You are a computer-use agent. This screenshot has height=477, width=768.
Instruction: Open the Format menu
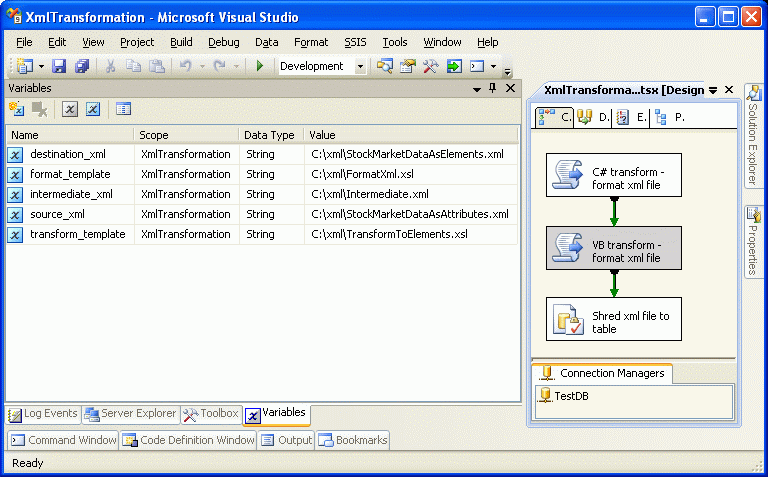click(x=311, y=43)
